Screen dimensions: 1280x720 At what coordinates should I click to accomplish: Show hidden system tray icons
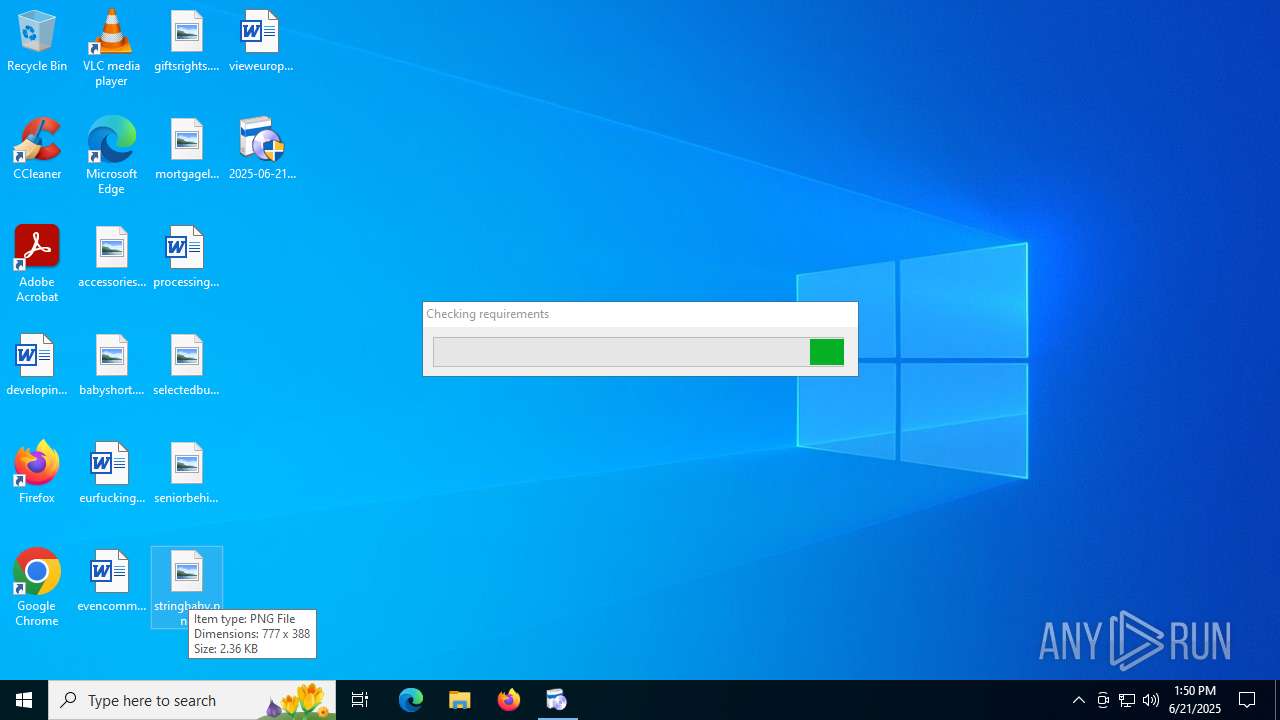1078,700
